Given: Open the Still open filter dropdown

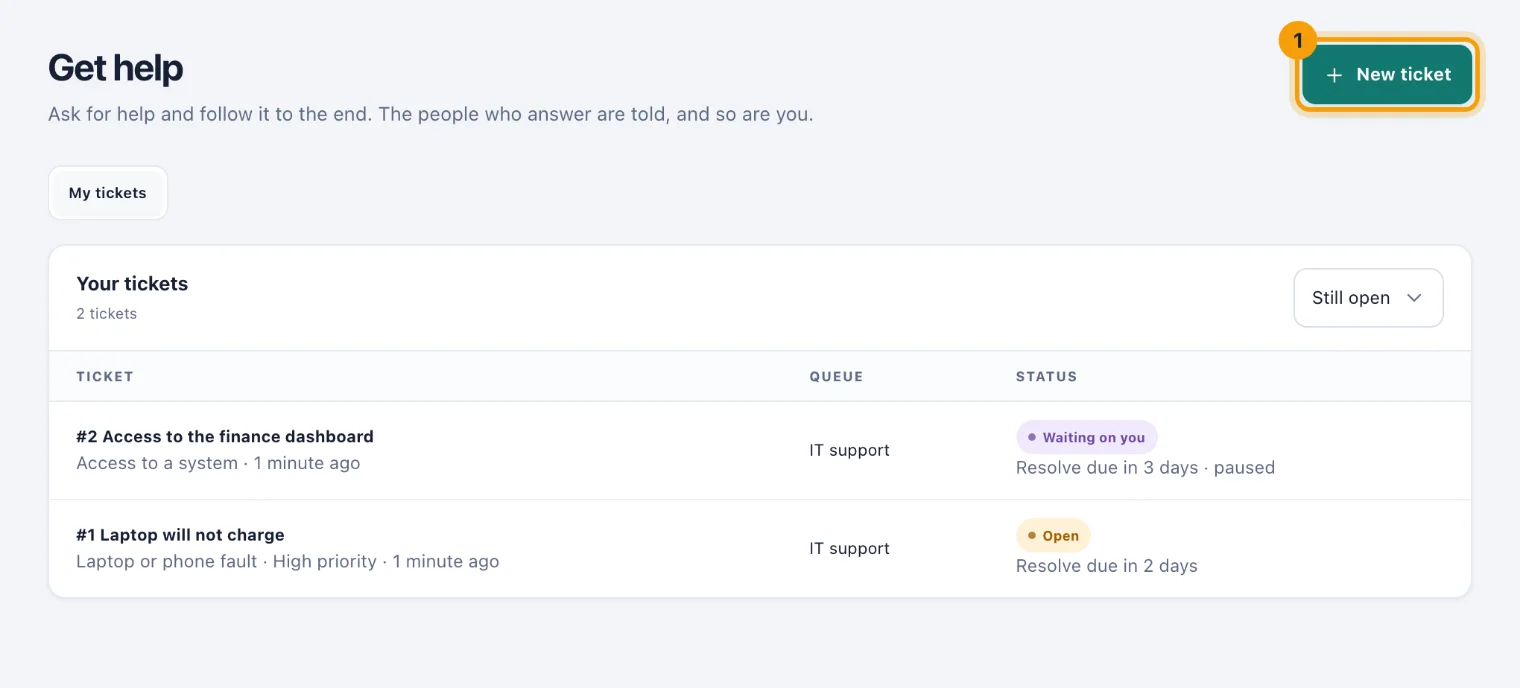Looking at the screenshot, I should click(1368, 298).
